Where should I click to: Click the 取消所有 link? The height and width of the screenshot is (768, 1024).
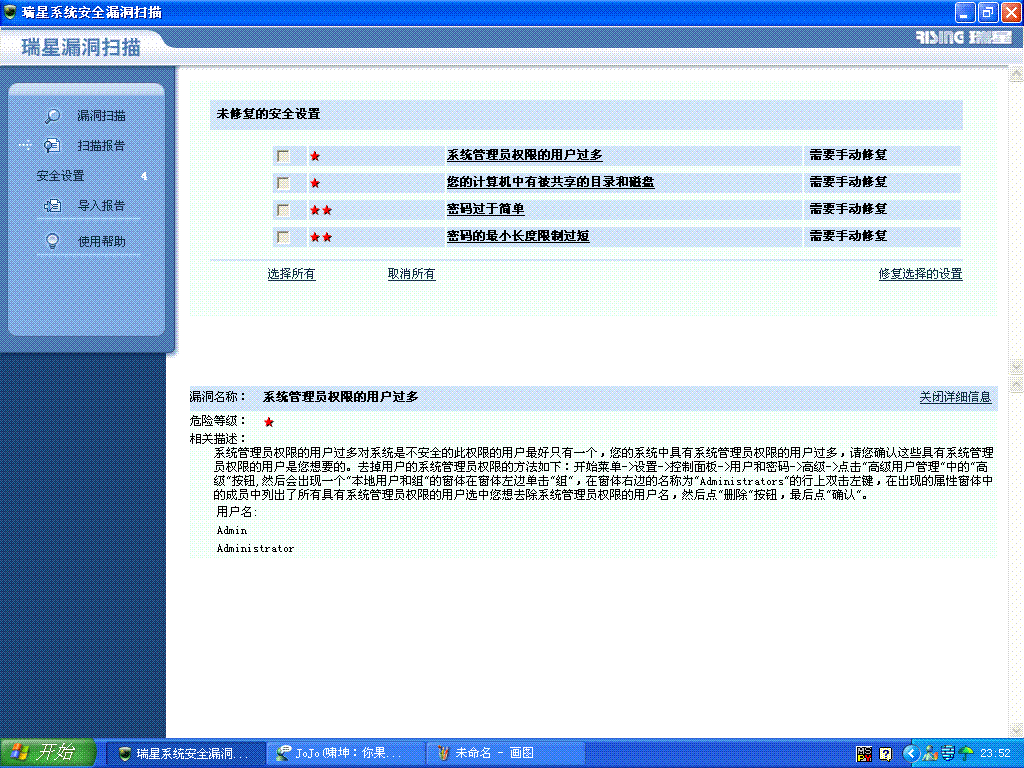[411, 274]
